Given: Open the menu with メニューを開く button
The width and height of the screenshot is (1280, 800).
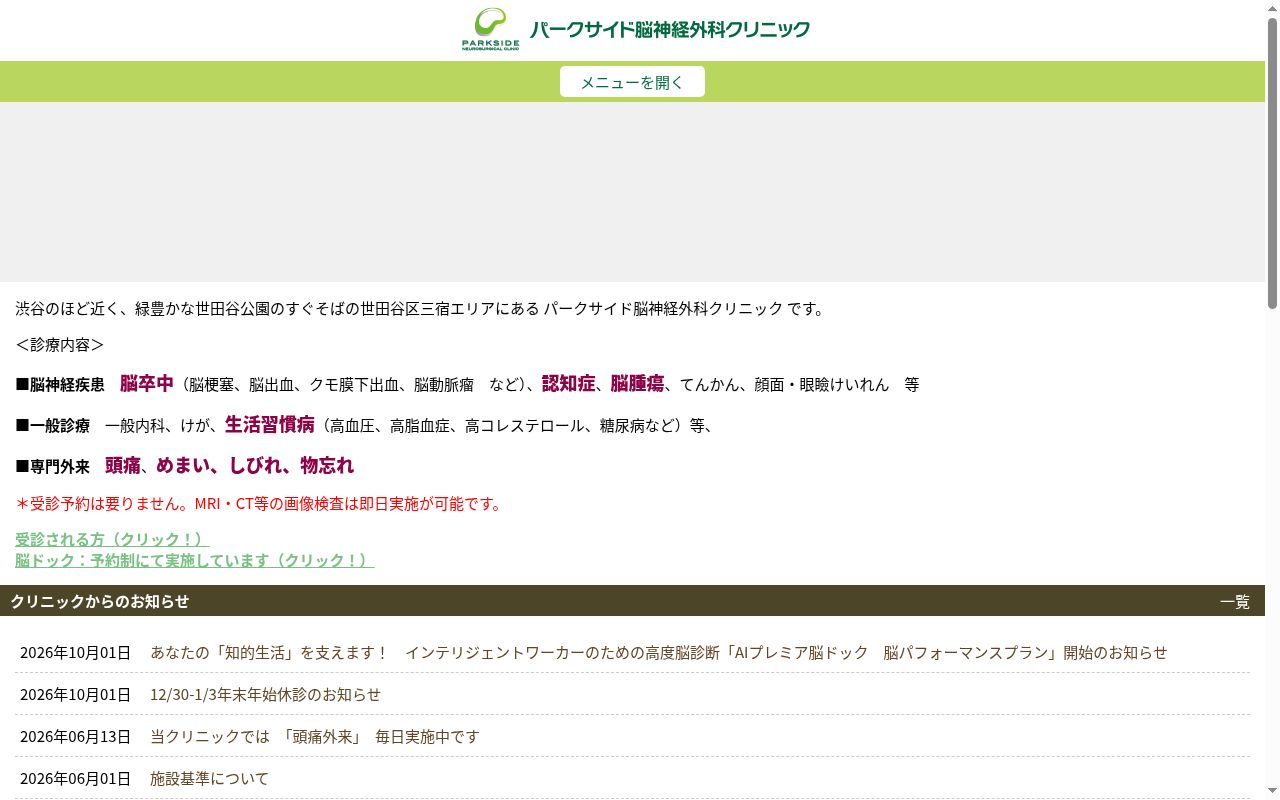Looking at the screenshot, I should pos(632,82).
